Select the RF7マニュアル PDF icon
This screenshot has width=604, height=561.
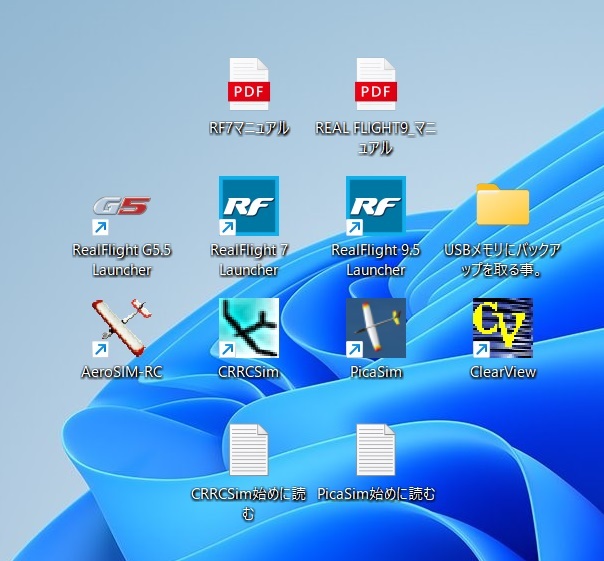249,84
